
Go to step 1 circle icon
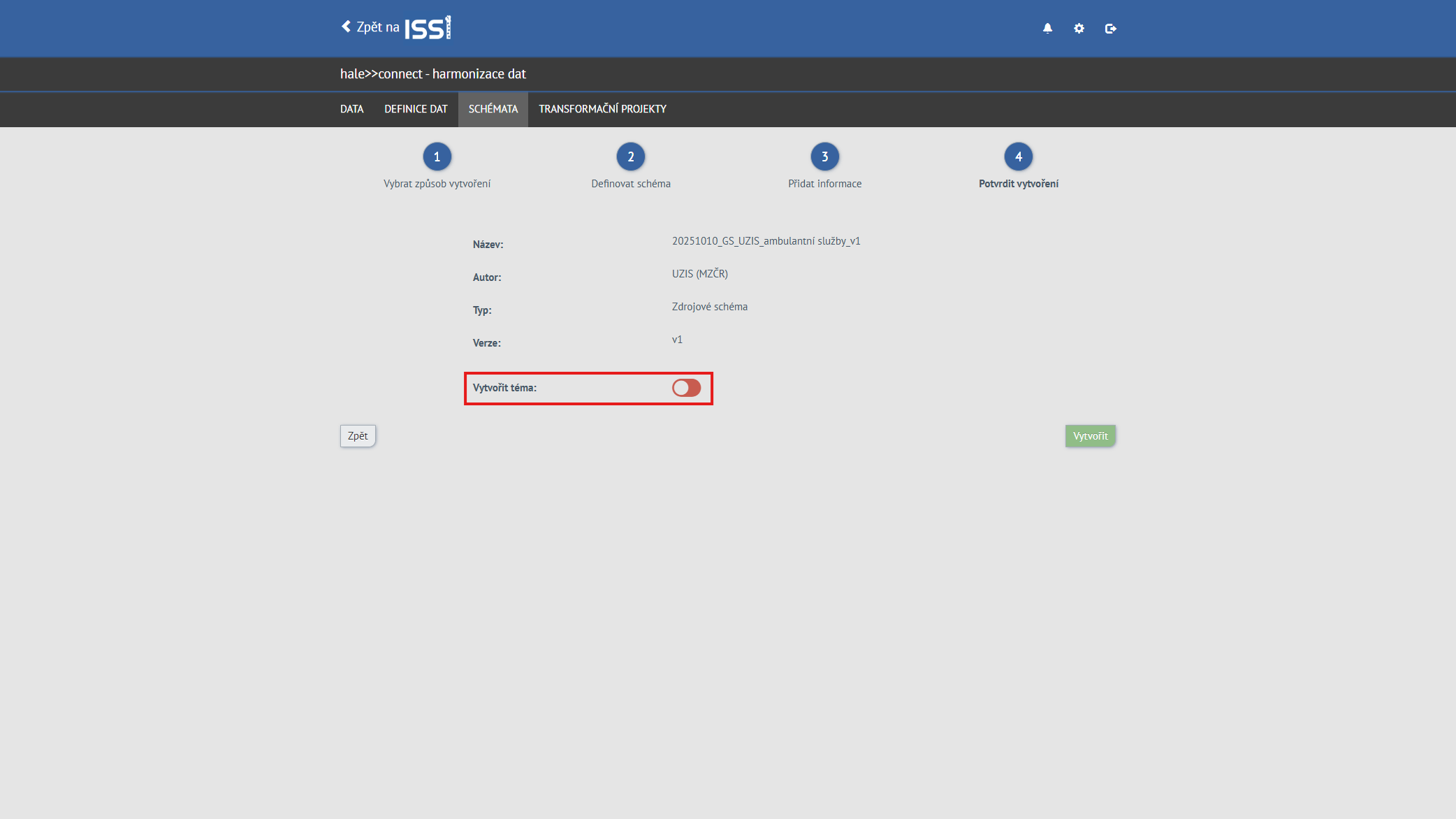(x=437, y=157)
